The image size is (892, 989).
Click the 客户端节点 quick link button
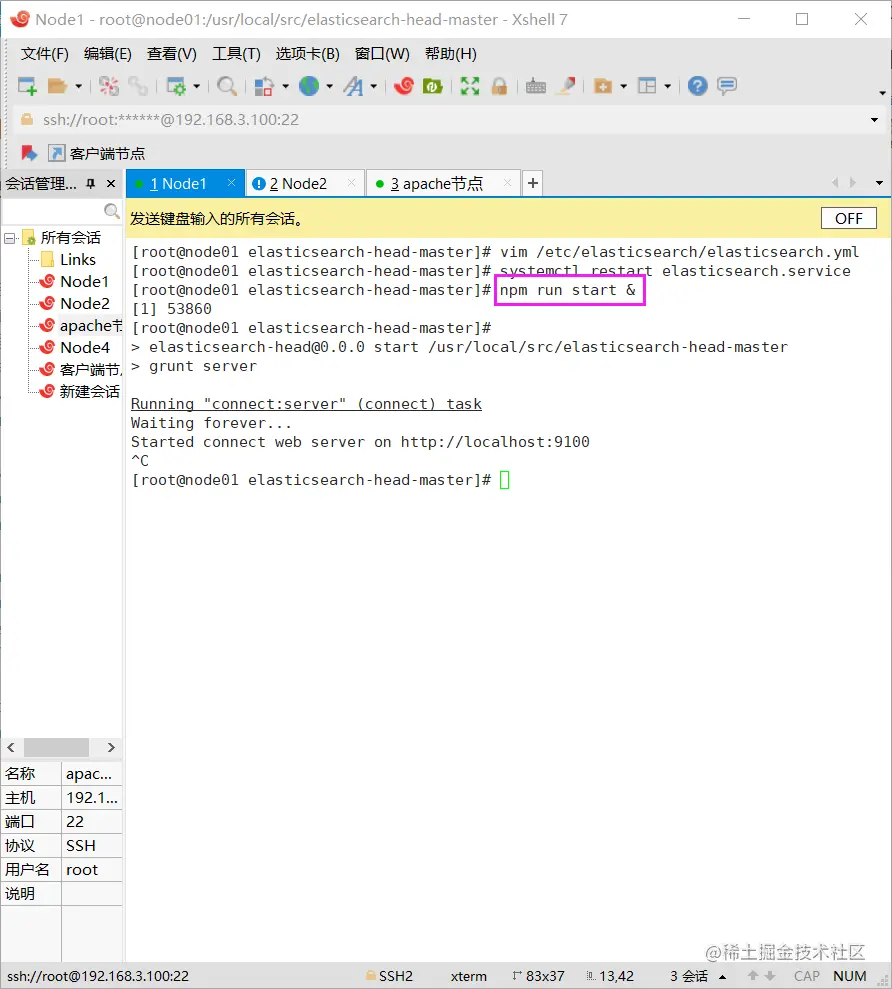point(97,153)
